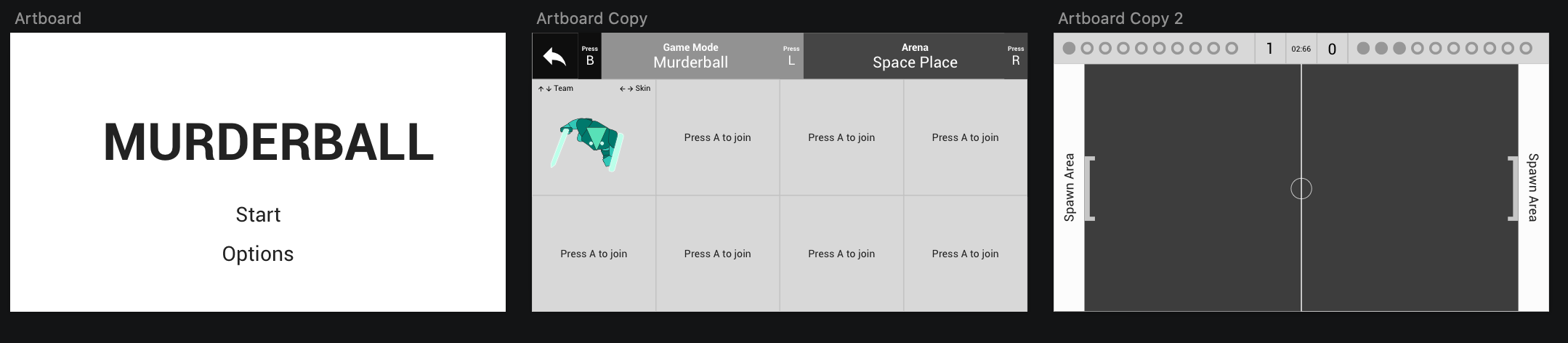This screenshot has width=1568, height=343.
Task: Click the left team score showing 1
Action: point(1269,49)
